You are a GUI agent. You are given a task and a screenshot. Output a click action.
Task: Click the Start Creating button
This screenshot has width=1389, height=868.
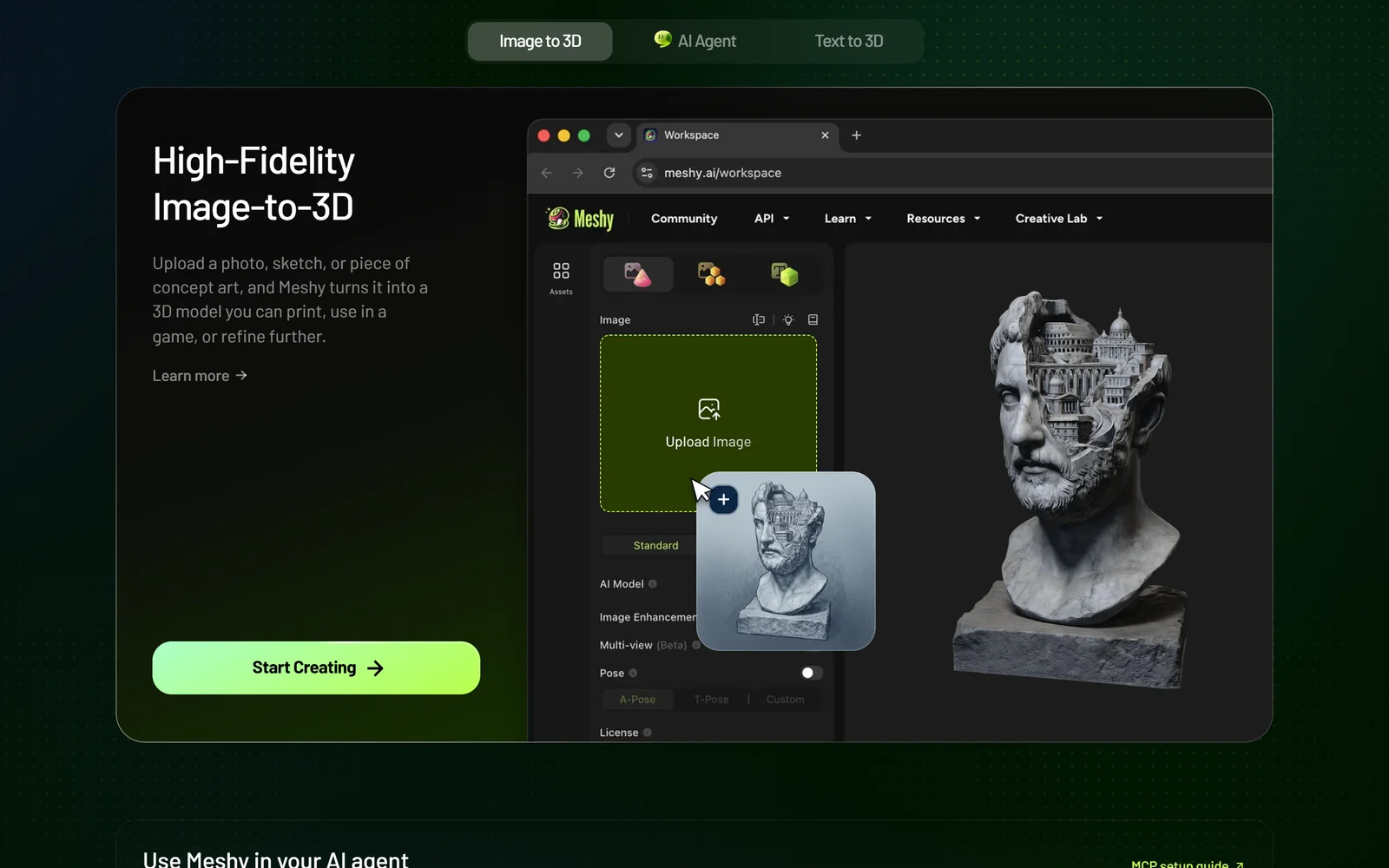point(316,667)
